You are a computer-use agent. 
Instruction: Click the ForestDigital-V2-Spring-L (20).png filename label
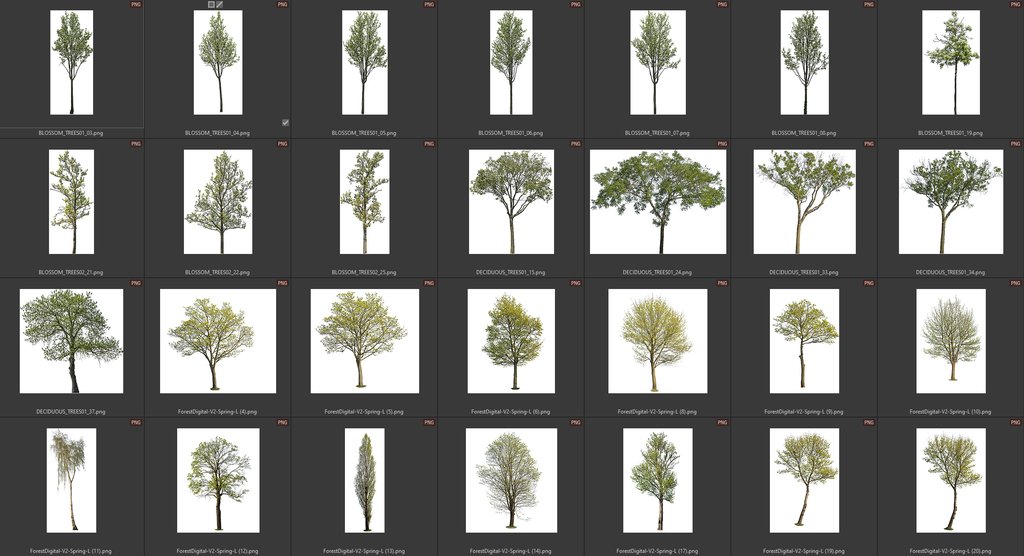point(950,550)
